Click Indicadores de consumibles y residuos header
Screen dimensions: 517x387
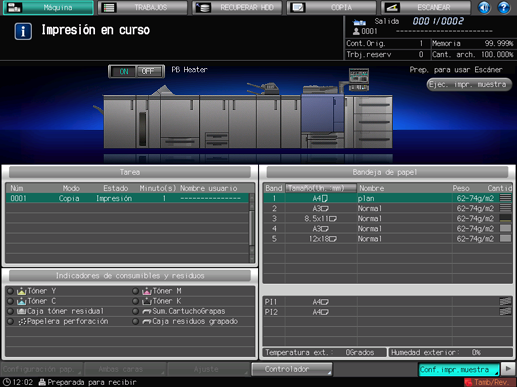click(130, 276)
